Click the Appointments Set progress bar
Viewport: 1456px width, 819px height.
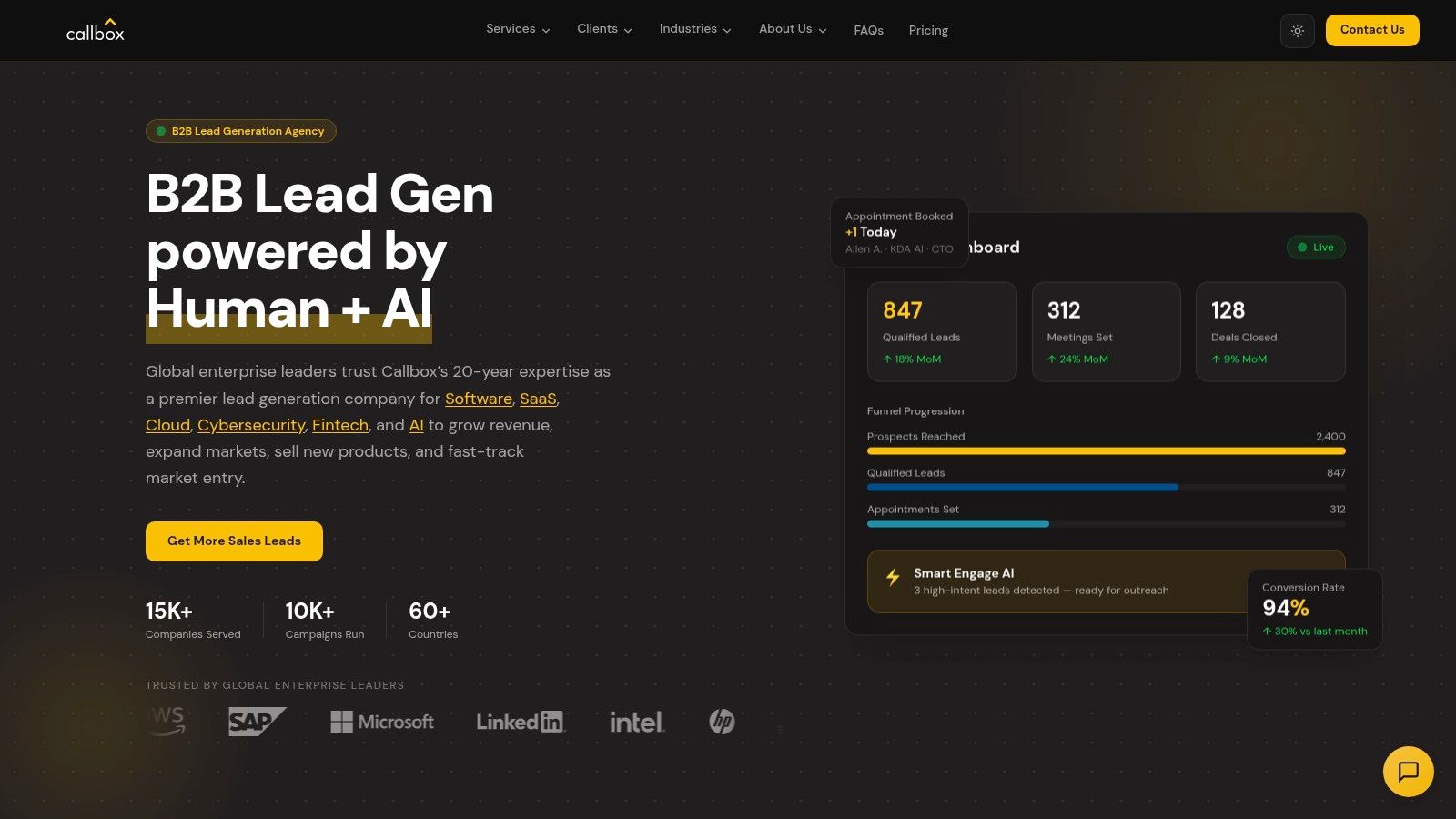coord(1107,524)
